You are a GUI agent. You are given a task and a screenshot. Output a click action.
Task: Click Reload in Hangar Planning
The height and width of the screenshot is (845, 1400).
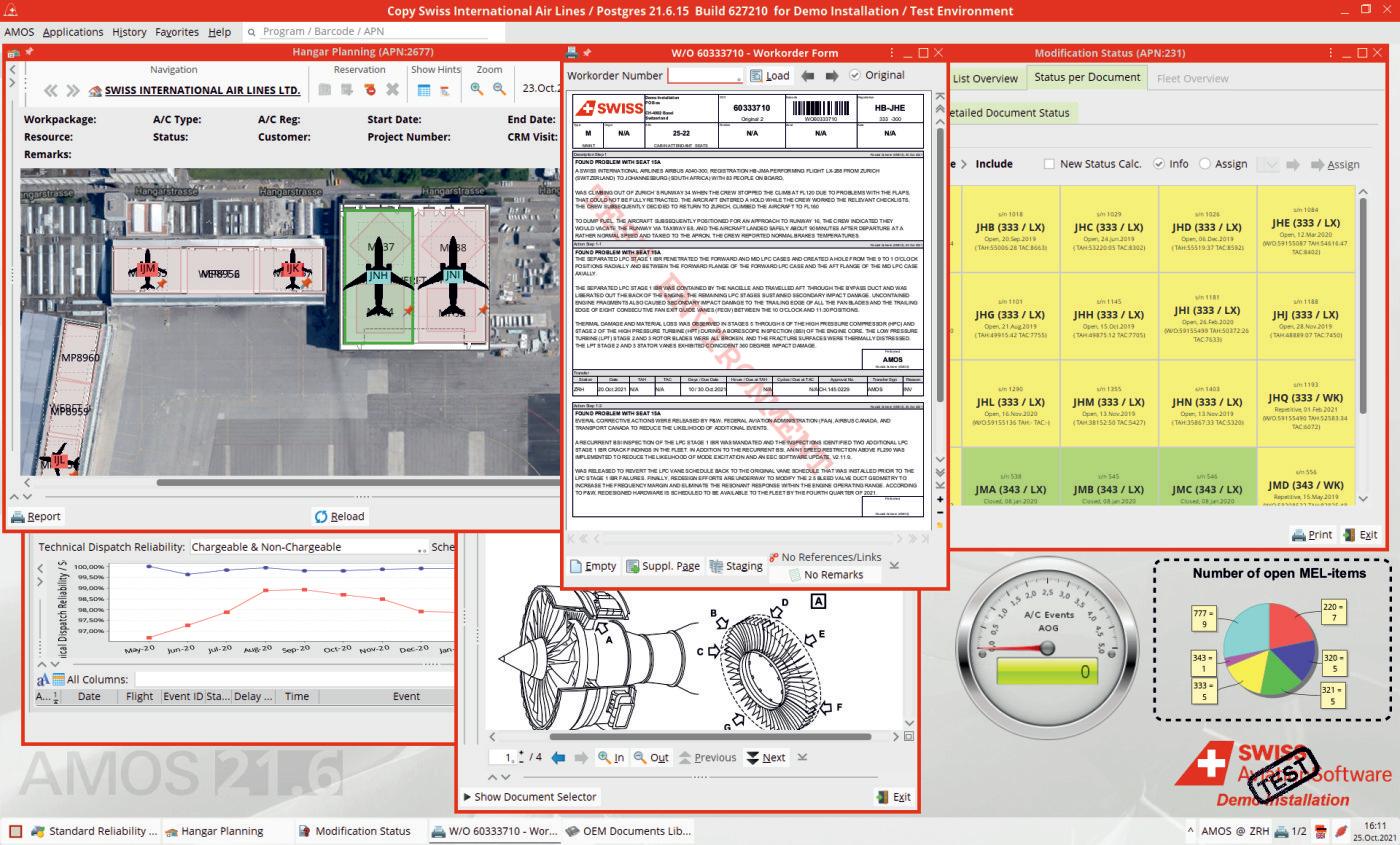click(340, 516)
